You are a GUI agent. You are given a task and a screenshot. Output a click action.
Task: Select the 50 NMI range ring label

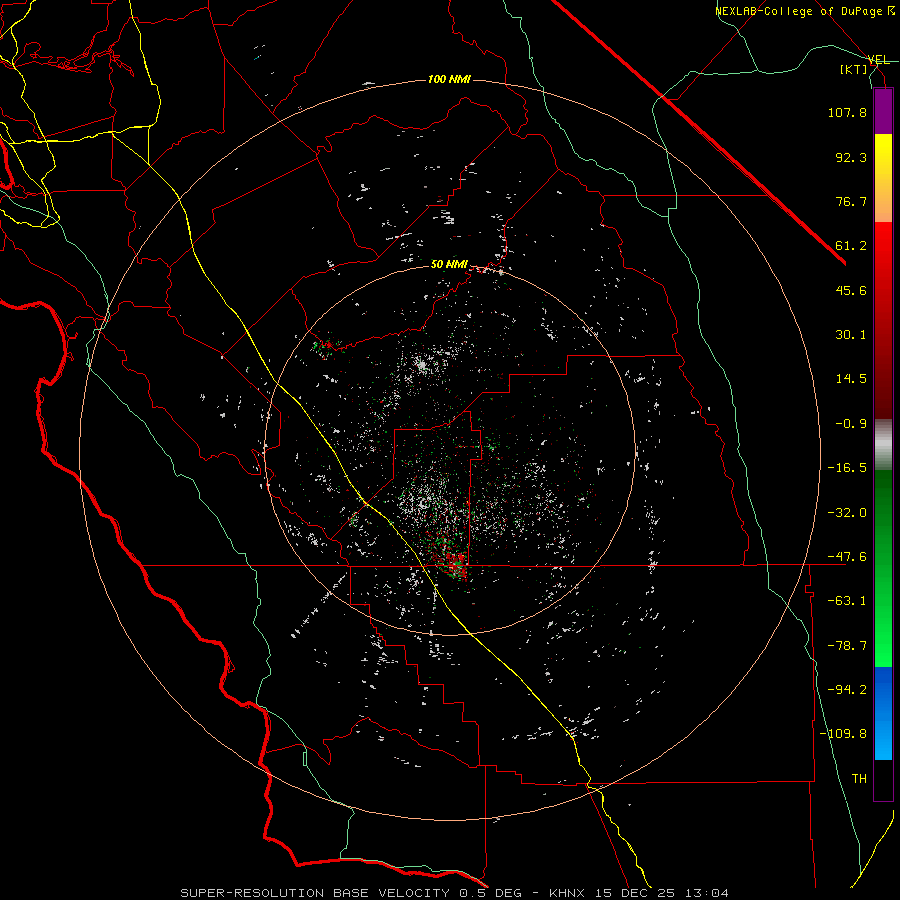pyautogui.click(x=449, y=264)
